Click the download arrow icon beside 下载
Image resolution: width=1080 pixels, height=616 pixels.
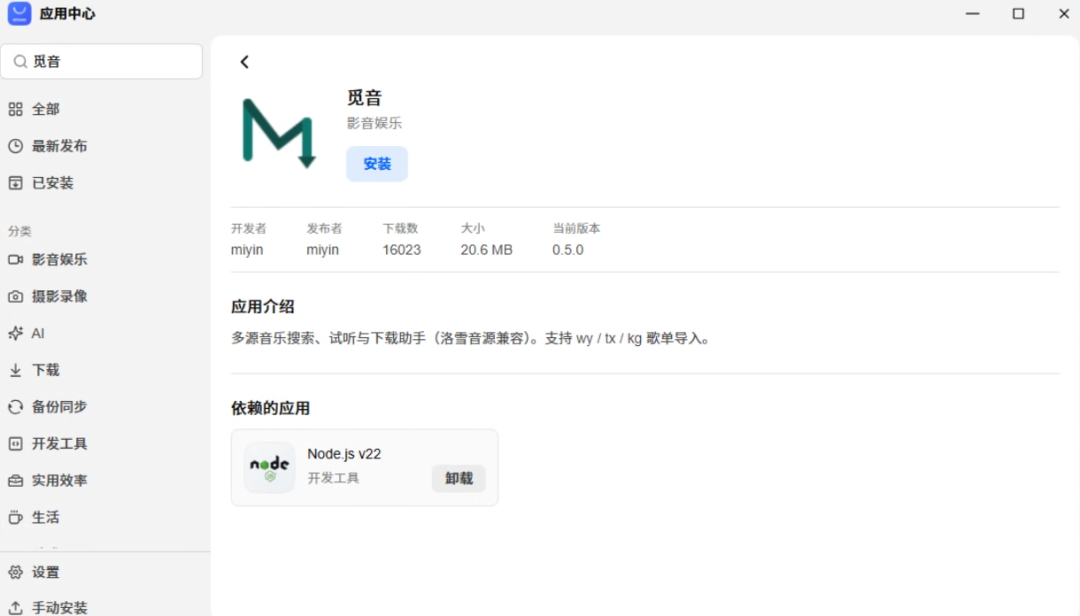pos(15,370)
